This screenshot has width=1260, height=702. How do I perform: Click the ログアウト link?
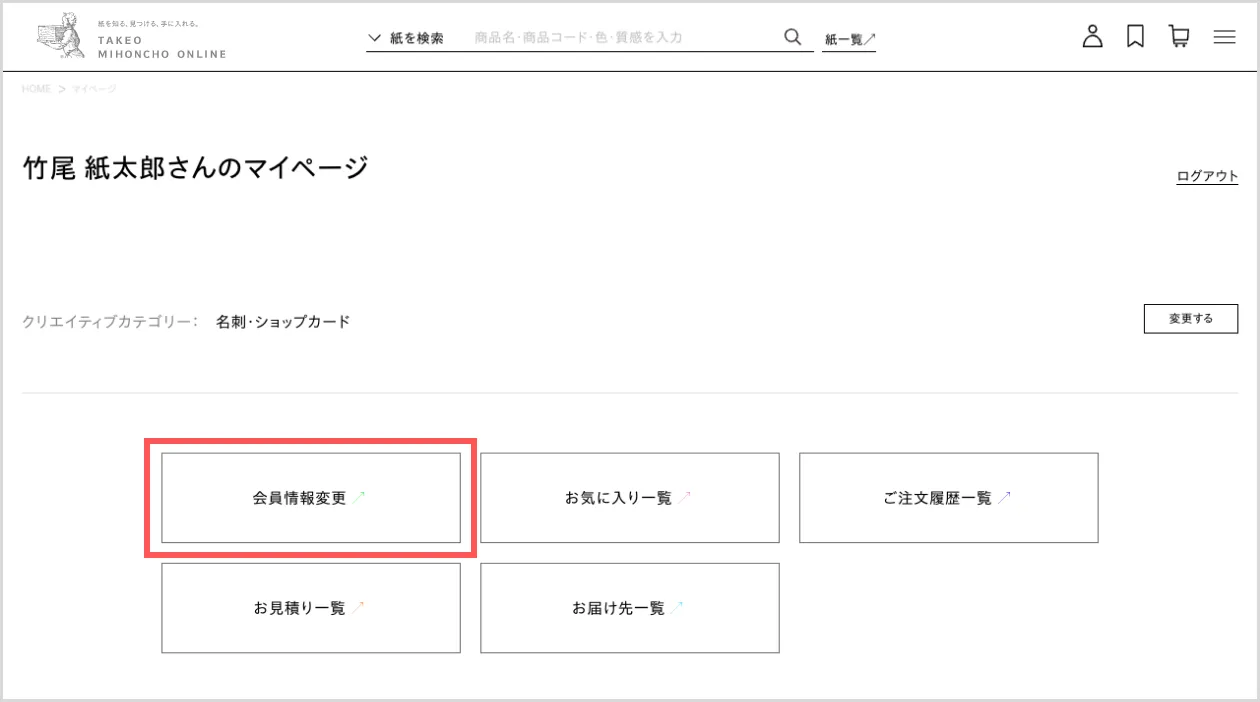coord(1207,176)
